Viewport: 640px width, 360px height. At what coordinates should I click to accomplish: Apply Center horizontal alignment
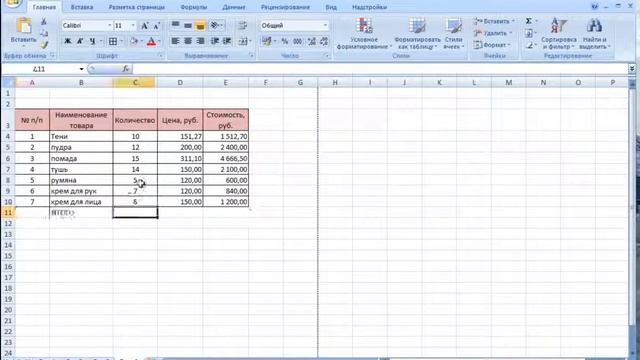(x=188, y=41)
